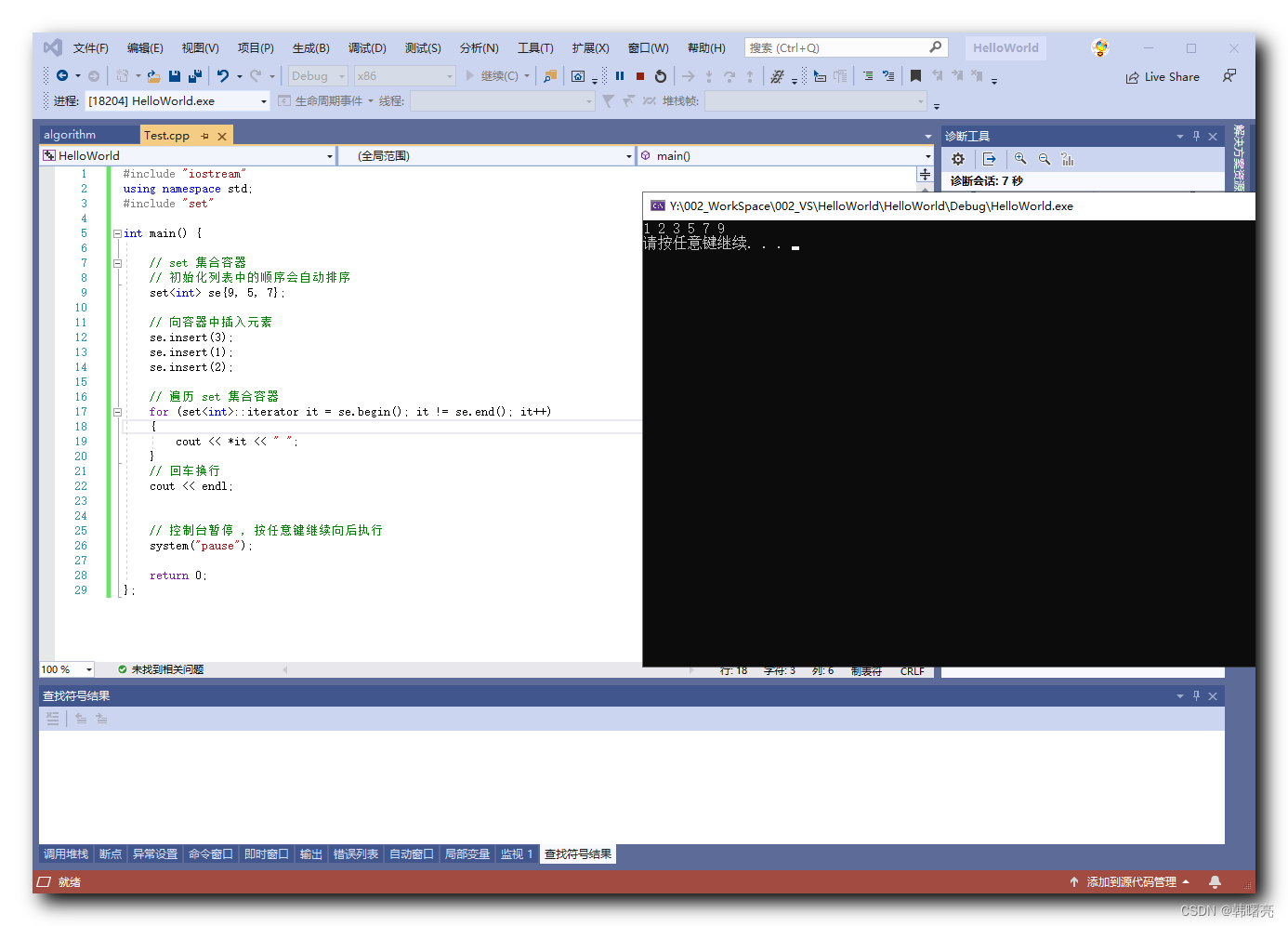1288x926 pixels.
Task: Click the uncomment selected lines icon
Action: [888, 76]
